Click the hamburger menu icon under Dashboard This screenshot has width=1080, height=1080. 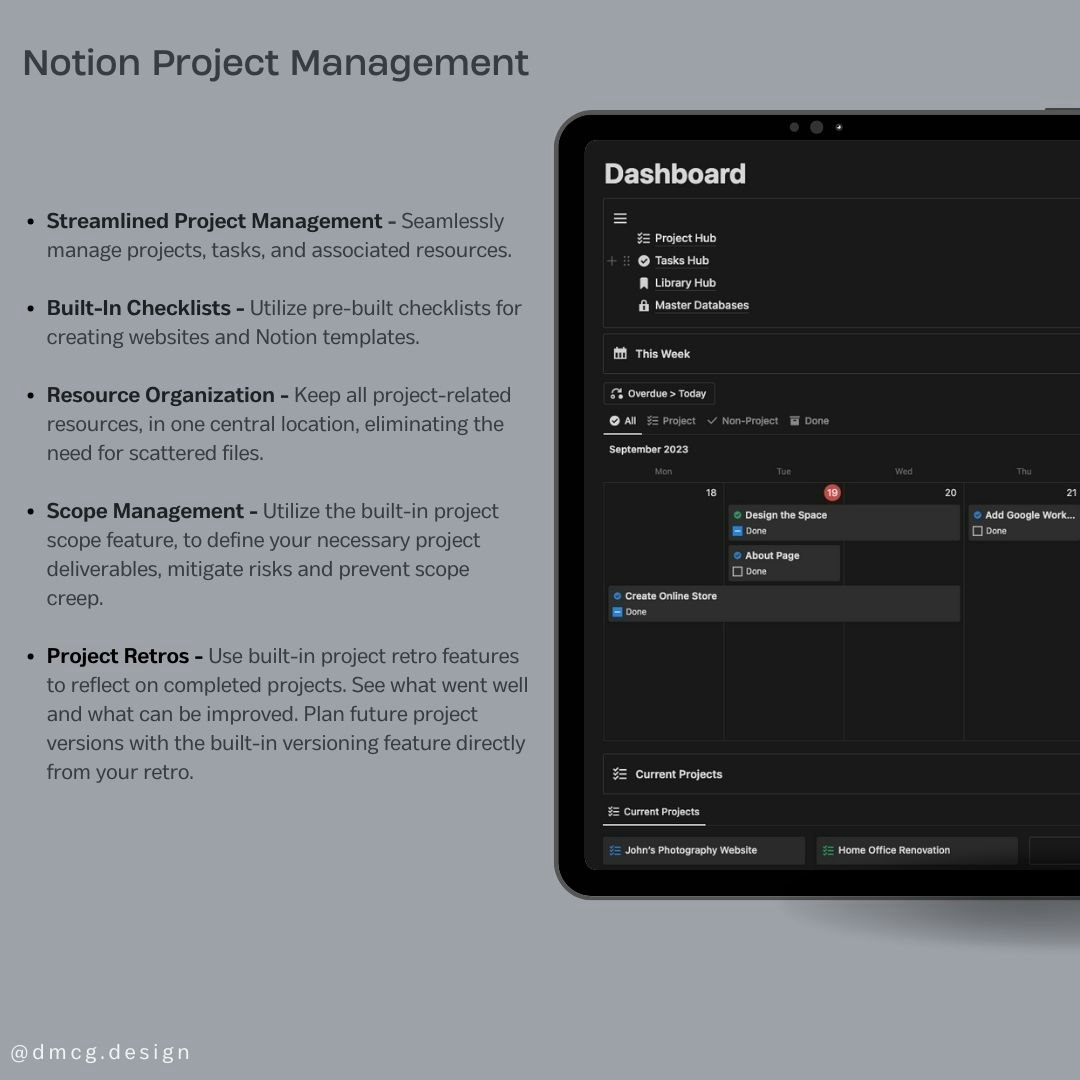tap(620, 218)
